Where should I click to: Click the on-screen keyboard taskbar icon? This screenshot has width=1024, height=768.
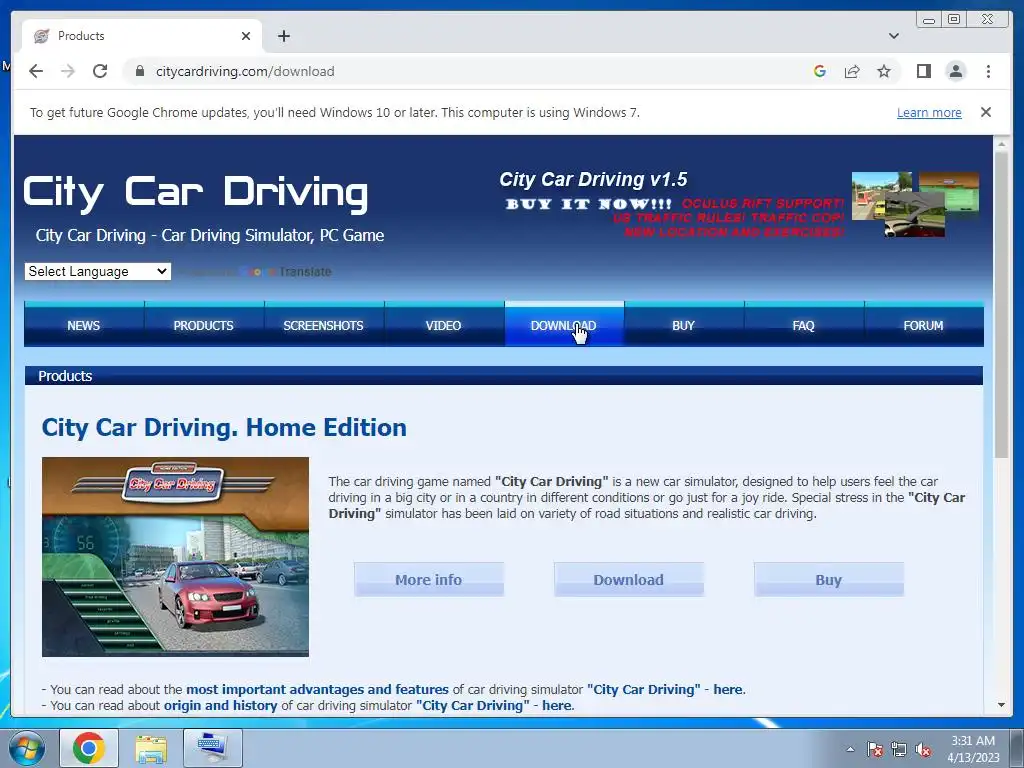213,748
